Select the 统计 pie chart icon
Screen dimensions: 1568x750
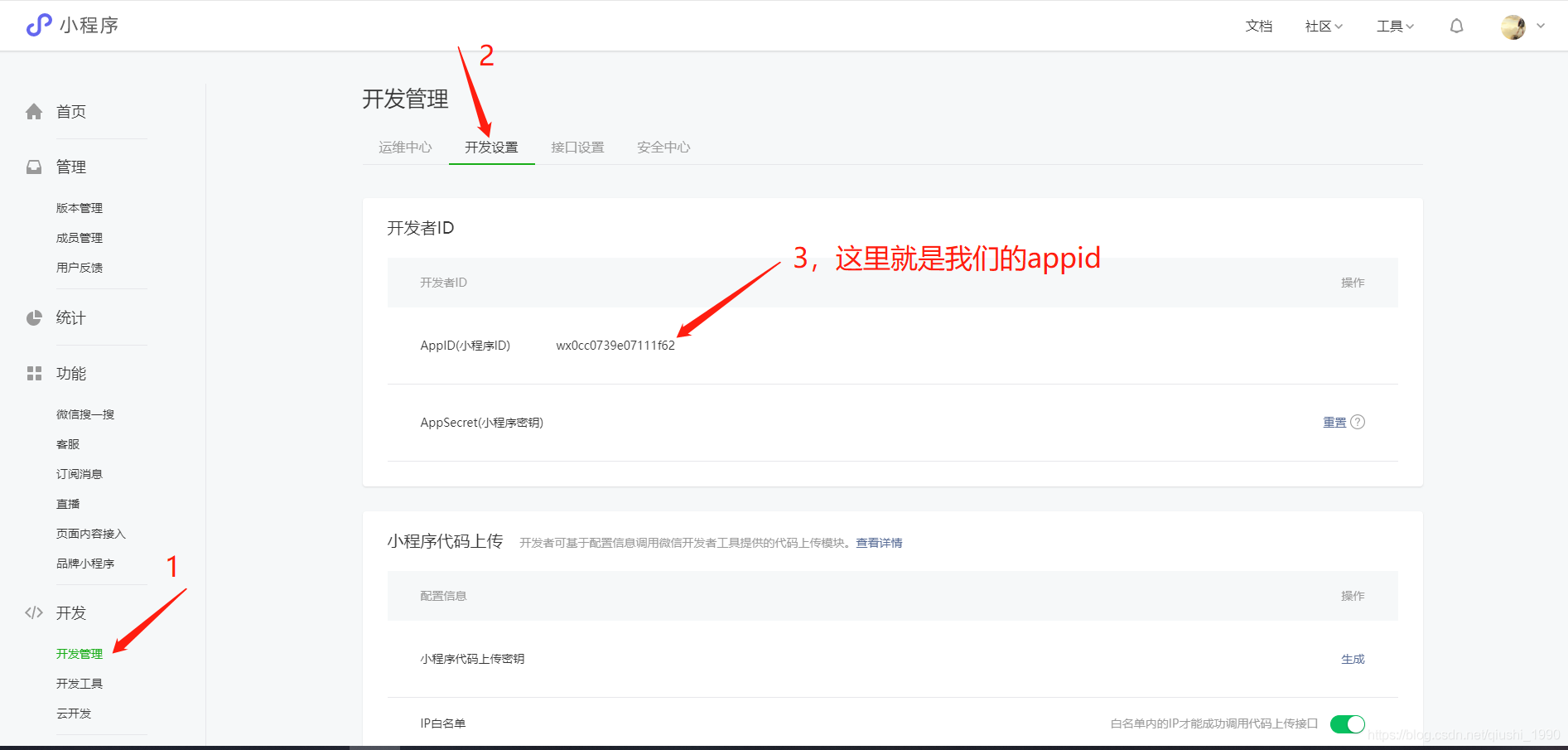[x=33, y=317]
